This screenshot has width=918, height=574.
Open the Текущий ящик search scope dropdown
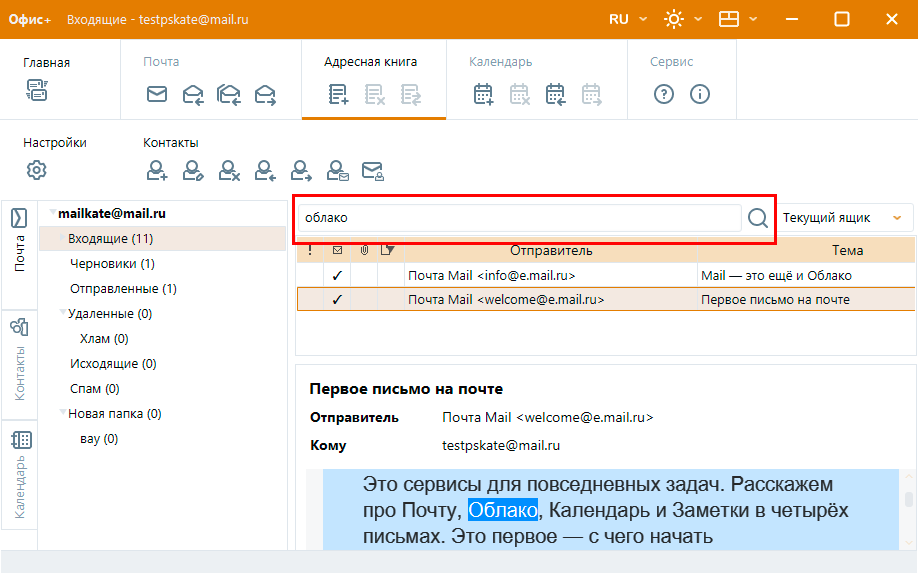coord(846,218)
